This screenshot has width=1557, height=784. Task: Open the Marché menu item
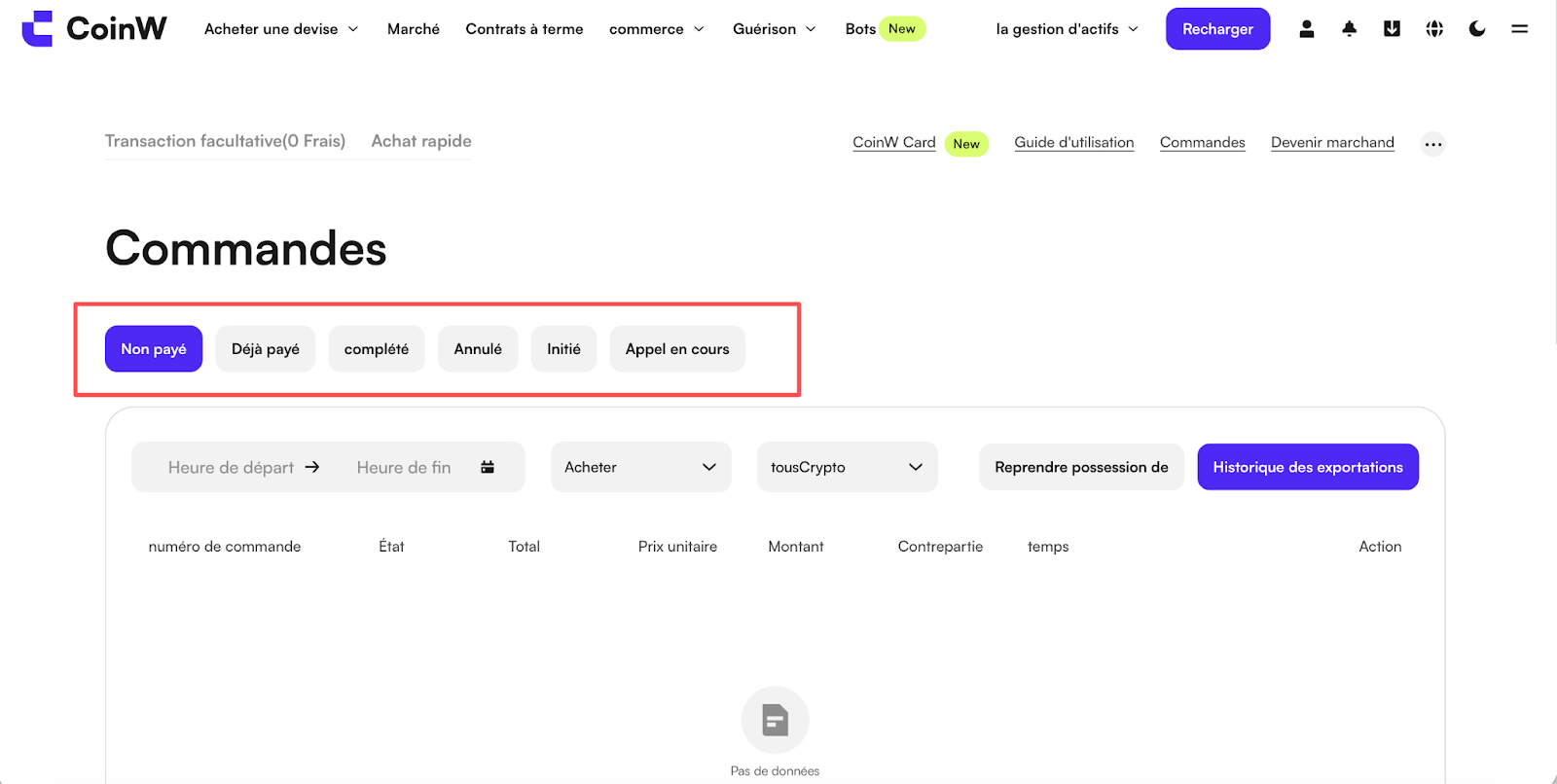click(x=414, y=29)
